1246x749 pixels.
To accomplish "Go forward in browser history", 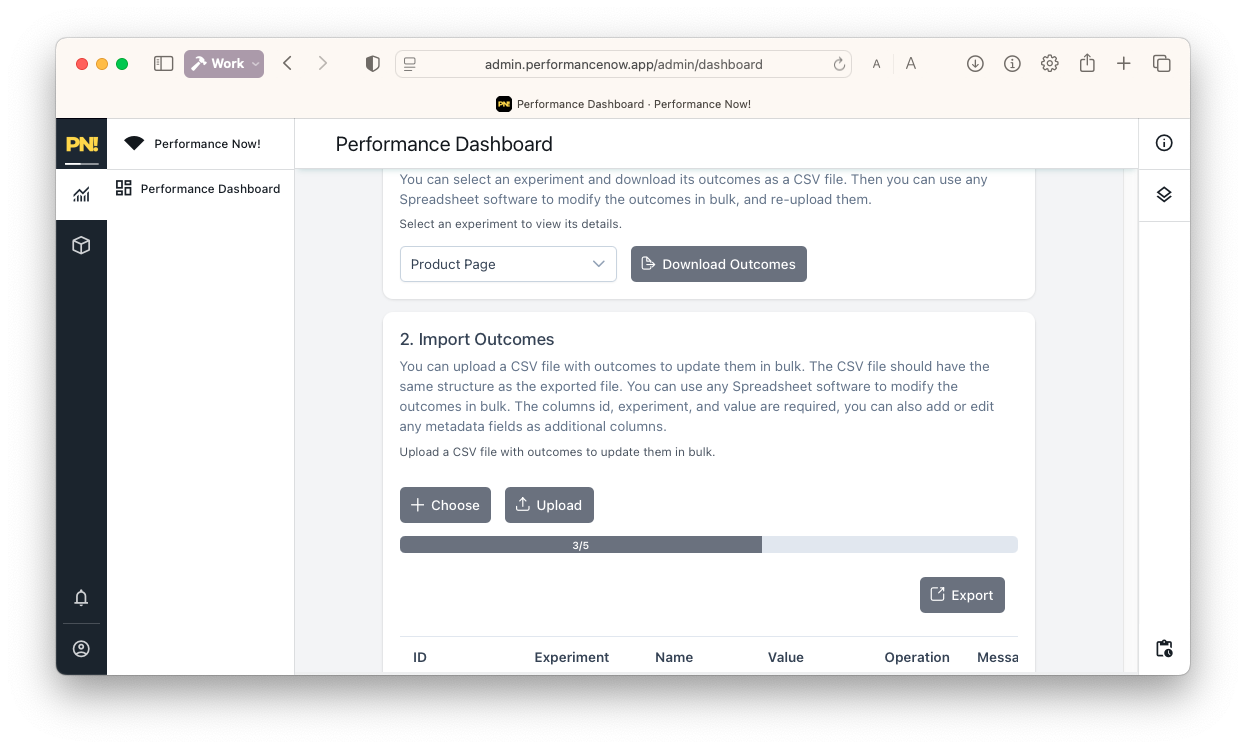I will (x=322, y=64).
